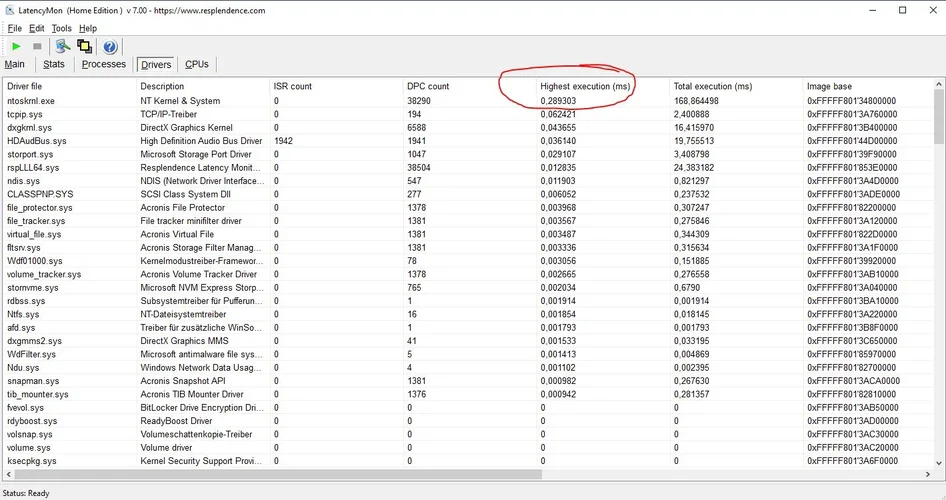Image resolution: width=946 pixels, height=500 pixels.
Task: Open the Edit menu
Action: (37, 28)
